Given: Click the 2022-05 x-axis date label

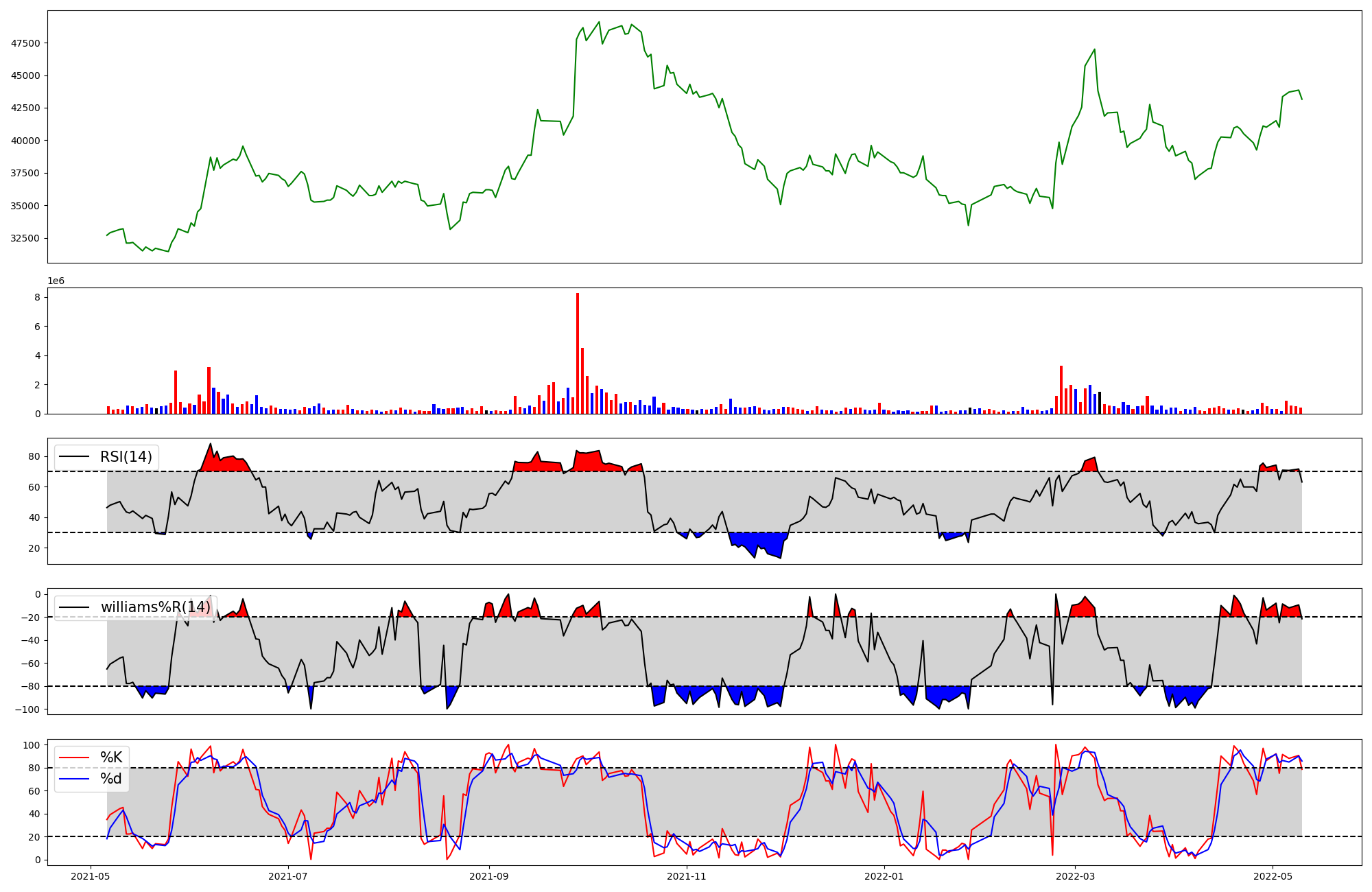Looking at the screenshot, I should [1273, 876].
